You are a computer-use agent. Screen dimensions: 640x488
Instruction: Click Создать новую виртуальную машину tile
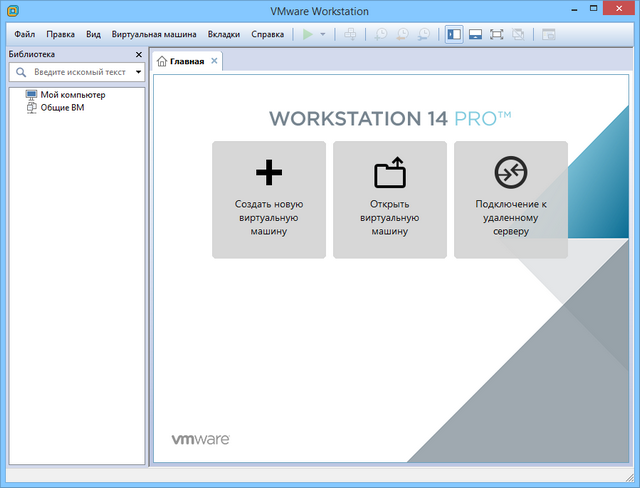coord(269,200)
